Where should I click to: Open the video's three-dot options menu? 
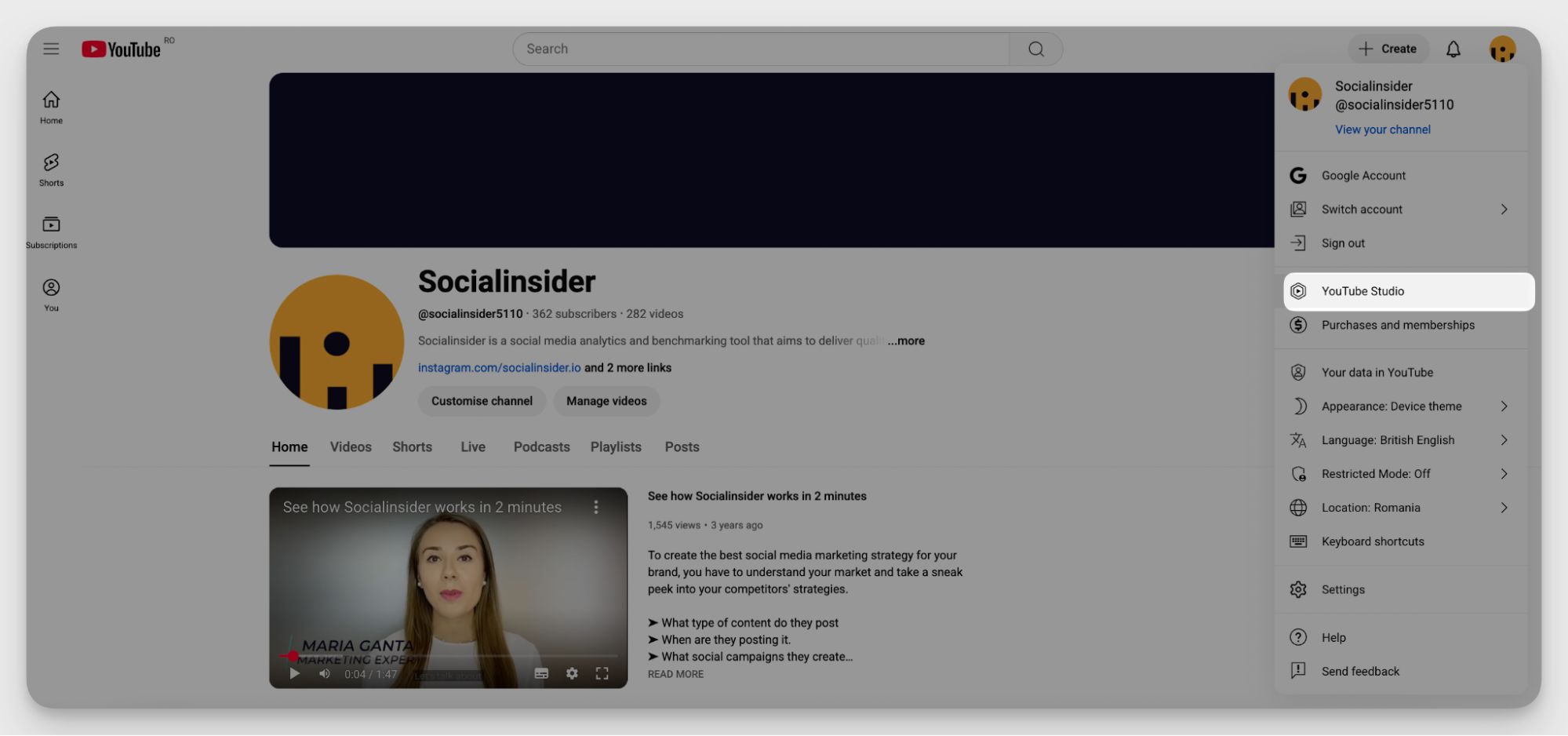coord(596,508)
